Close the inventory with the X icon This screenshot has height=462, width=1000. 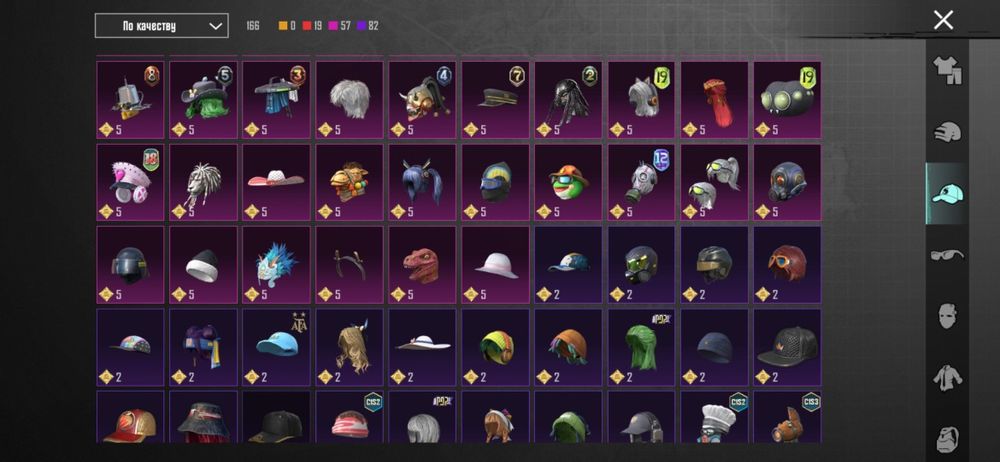pyautogui.click(x=943, y=20)
